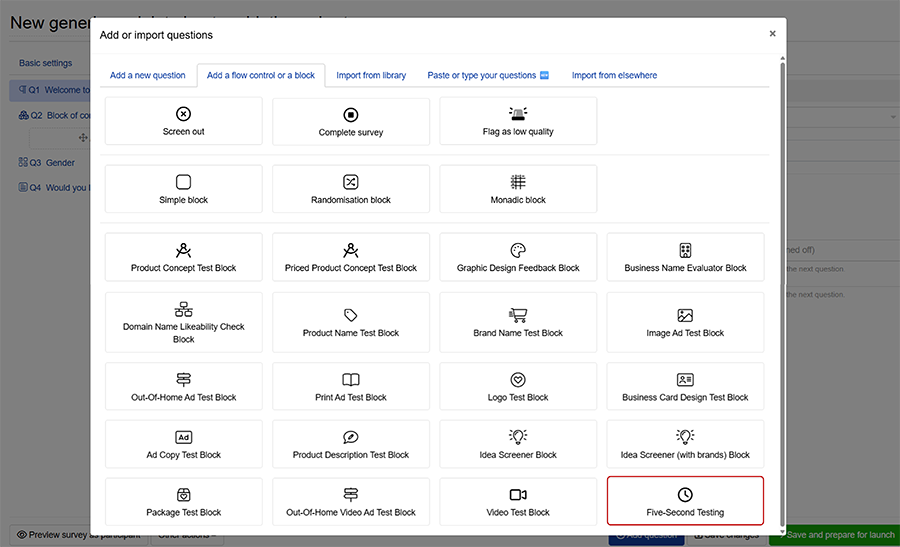Add a Randomisation block via its icon
900x547 pixels.
point(351,182)
